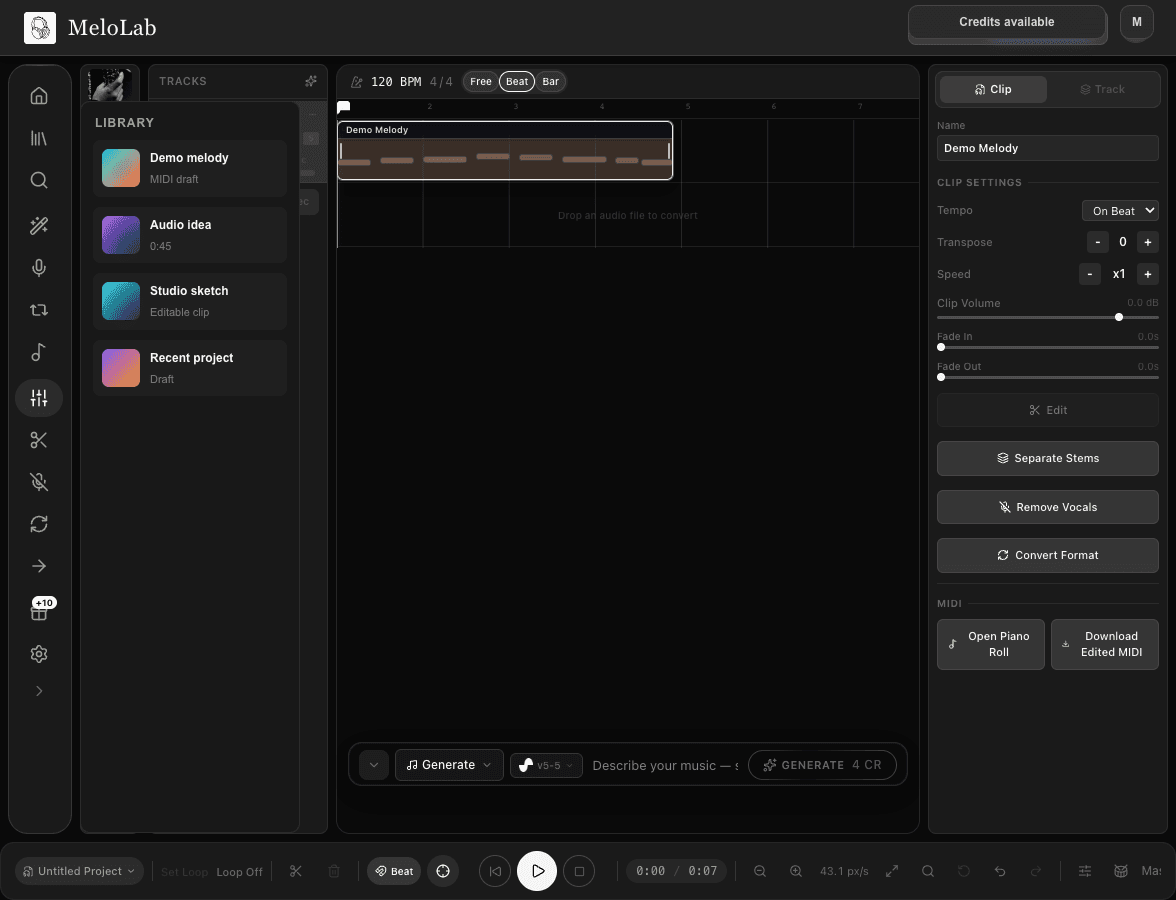Open the Generate mode dropdown
This screenshot has width=1176, height=900.
point(448,765)
